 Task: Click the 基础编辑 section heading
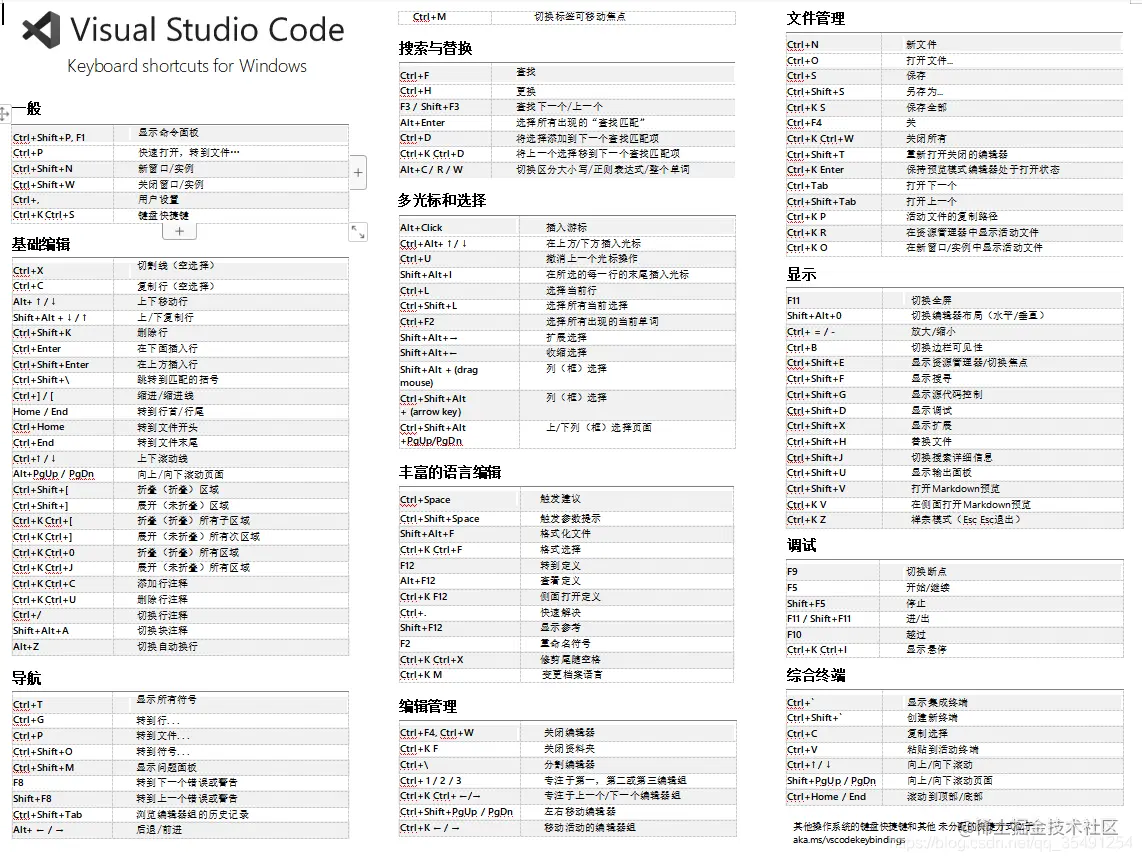point(41,244)
